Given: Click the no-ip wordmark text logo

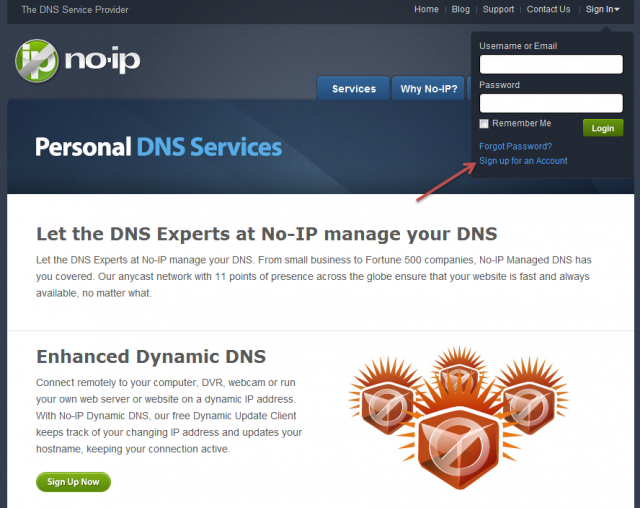Looking at the screenshot, I should tap(102, 60).
